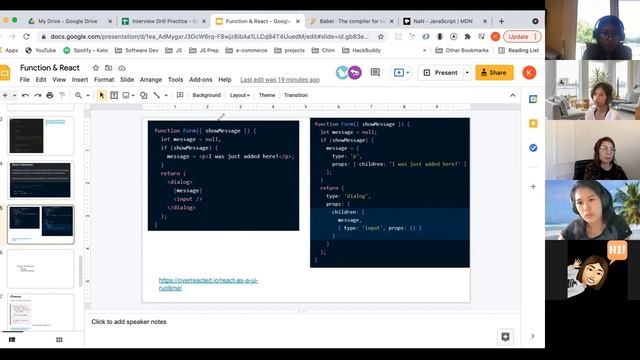Open new slide layout dropdown arrow
Viewport: 640px width, 360px height.
coord(14,96)
